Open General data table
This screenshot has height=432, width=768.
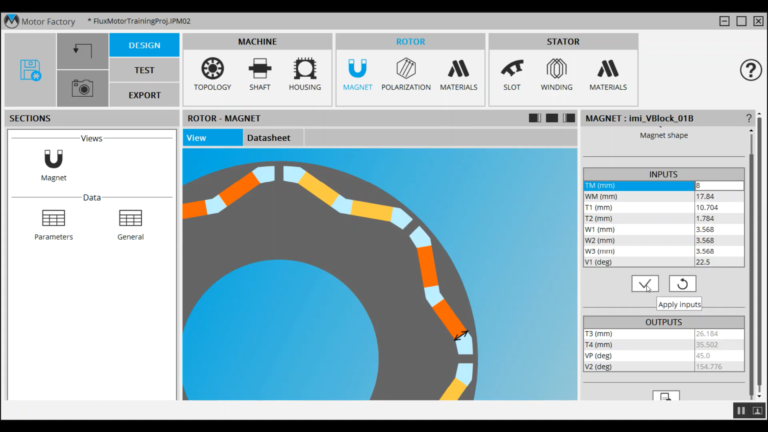(130, 225)
